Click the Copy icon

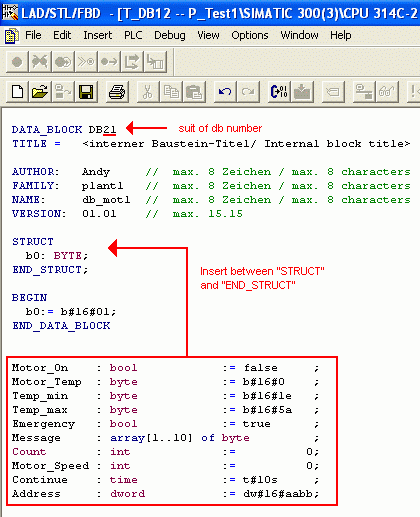pos(171,91)
